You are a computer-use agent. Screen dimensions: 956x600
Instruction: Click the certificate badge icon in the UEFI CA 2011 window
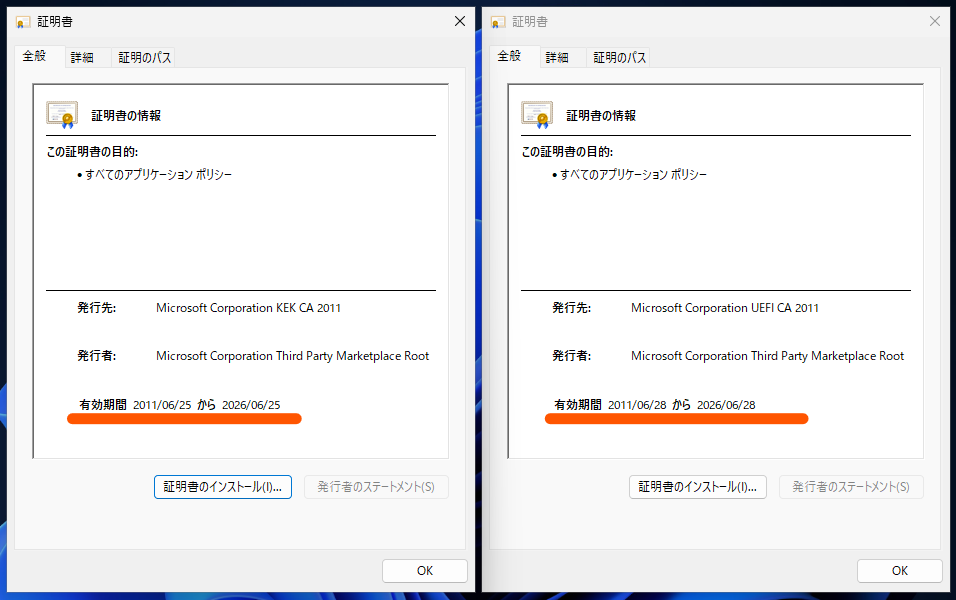coord(537,115)
